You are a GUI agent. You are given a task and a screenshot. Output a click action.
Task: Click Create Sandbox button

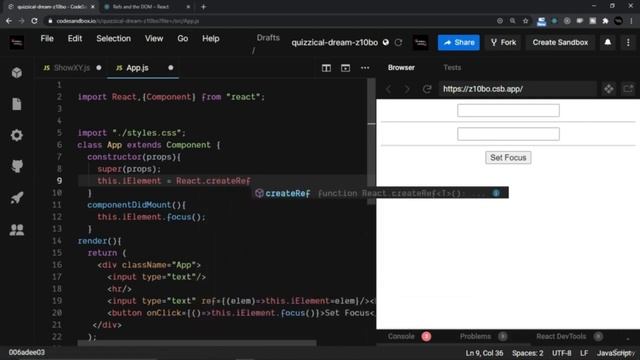point(560,42)
